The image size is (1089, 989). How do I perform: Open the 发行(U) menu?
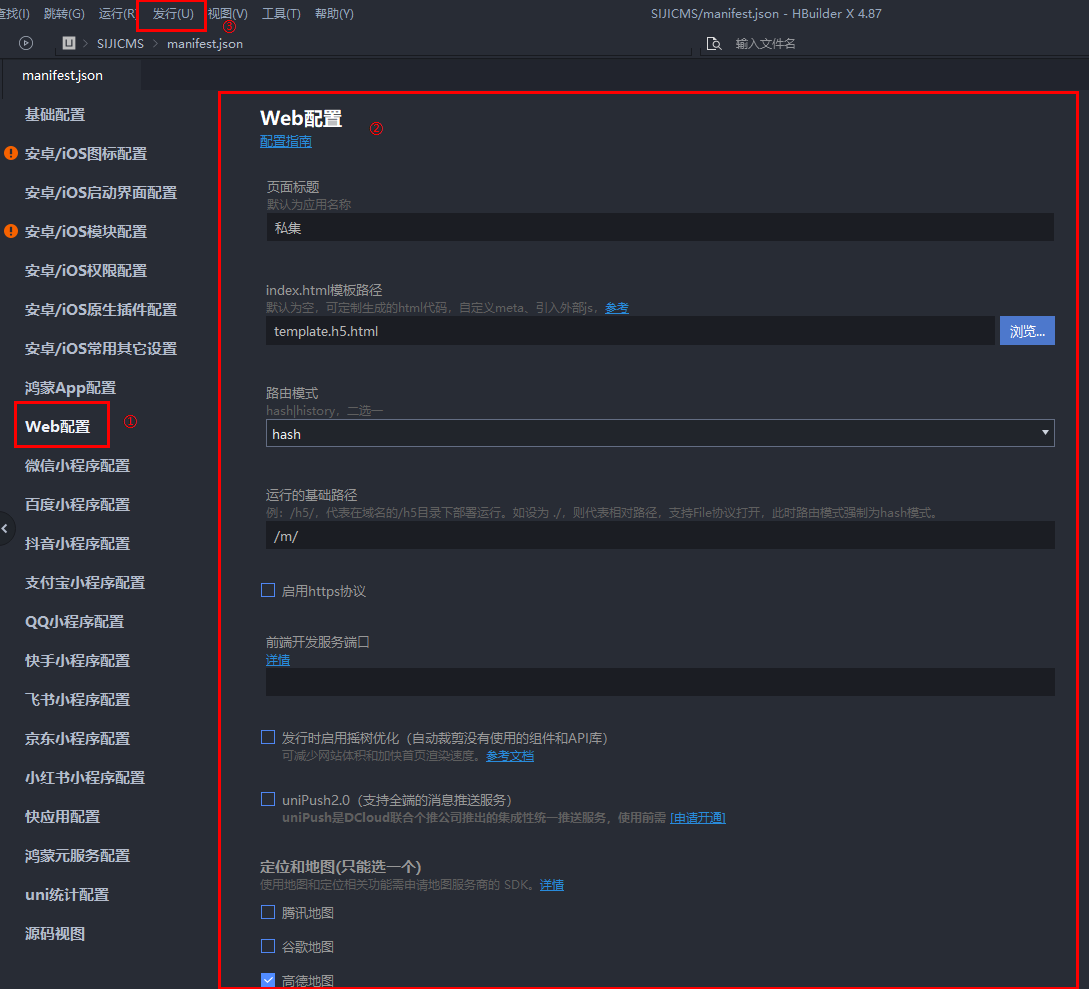pyautogui.click(x=172, y=14)
